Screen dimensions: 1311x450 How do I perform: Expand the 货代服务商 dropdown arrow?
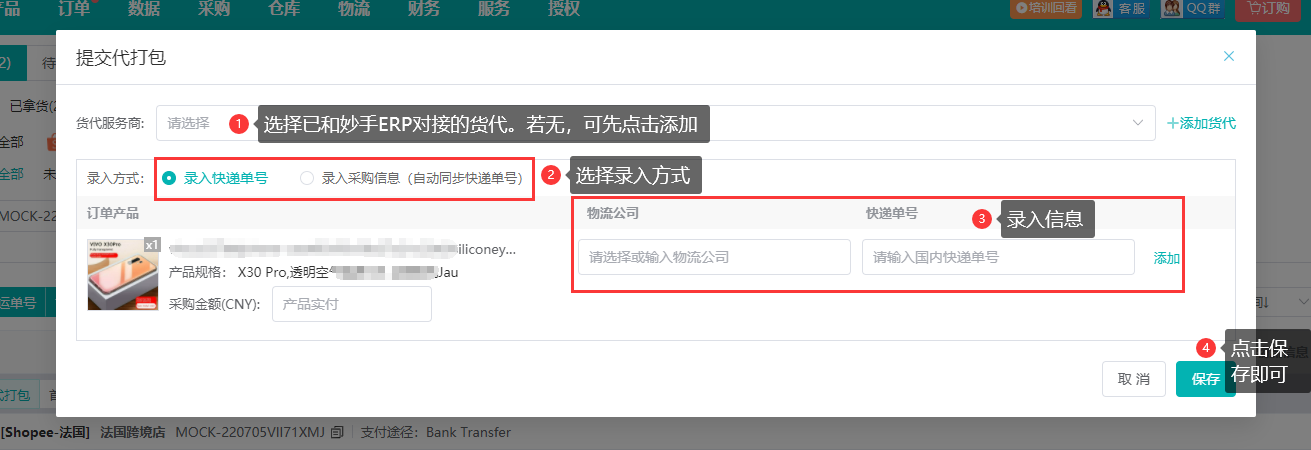click(x=1137, y=123)
